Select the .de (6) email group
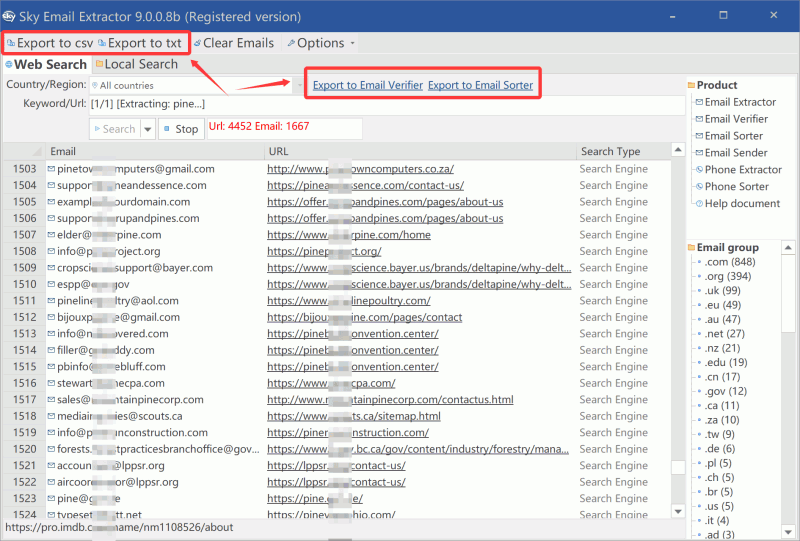Screen dimensions: 800x541 (719, 449)
